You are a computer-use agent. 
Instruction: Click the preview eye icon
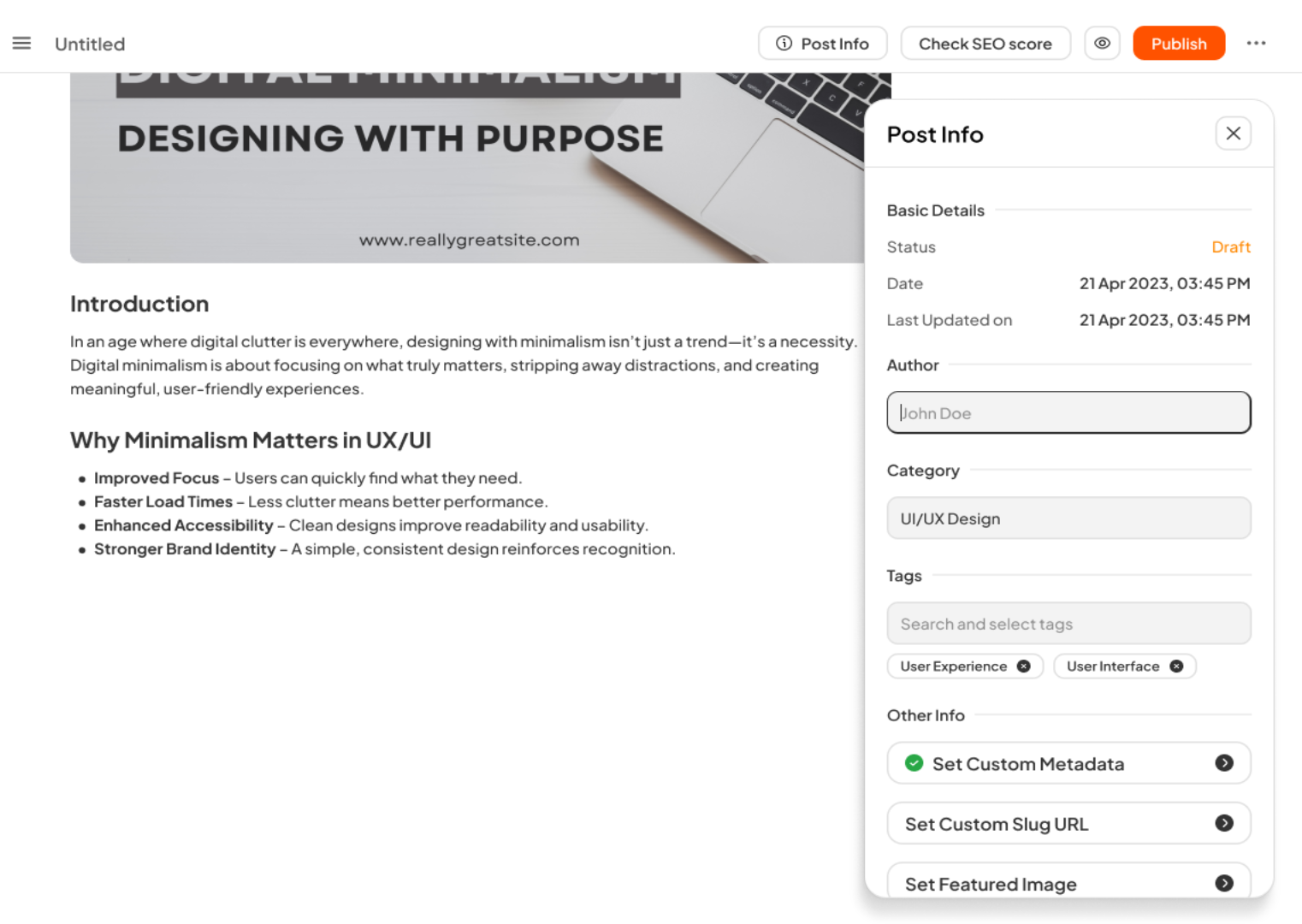tap(1102, 44)
